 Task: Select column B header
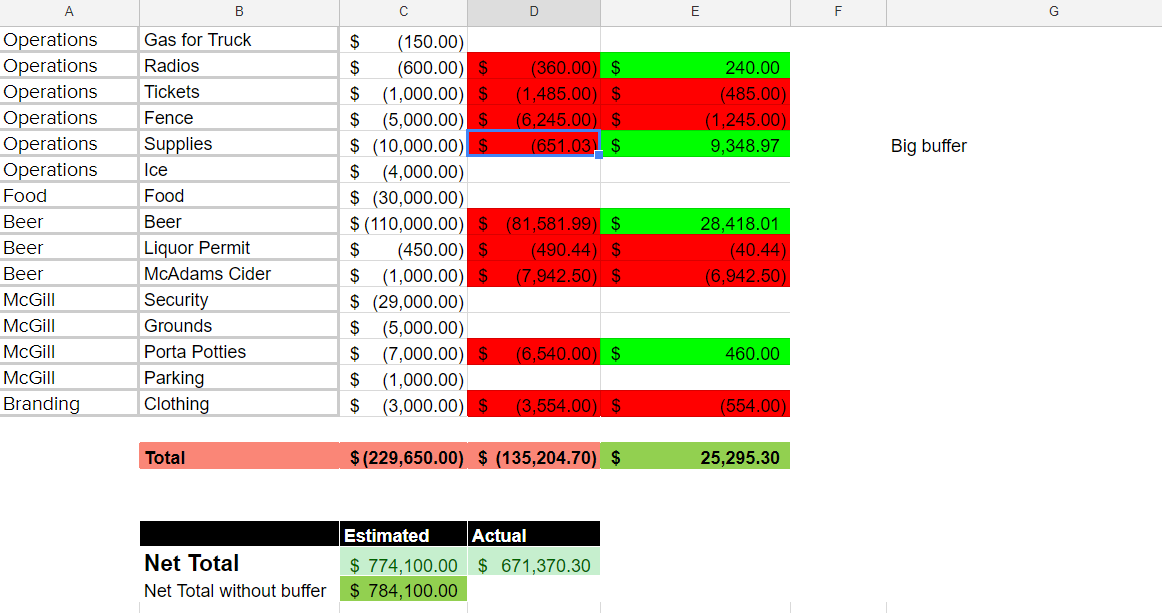pos(239,12)
